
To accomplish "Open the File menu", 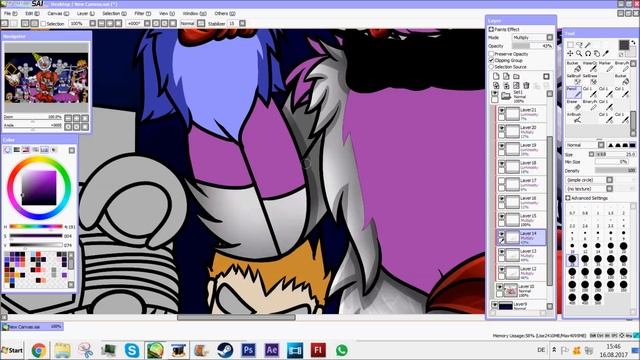I will [x=11, y=13].
